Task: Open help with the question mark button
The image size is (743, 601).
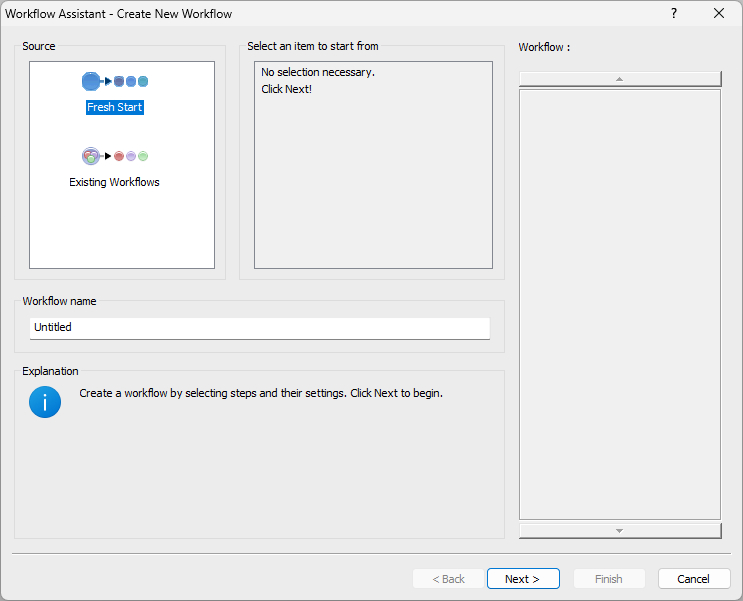Action: [674, 13]
